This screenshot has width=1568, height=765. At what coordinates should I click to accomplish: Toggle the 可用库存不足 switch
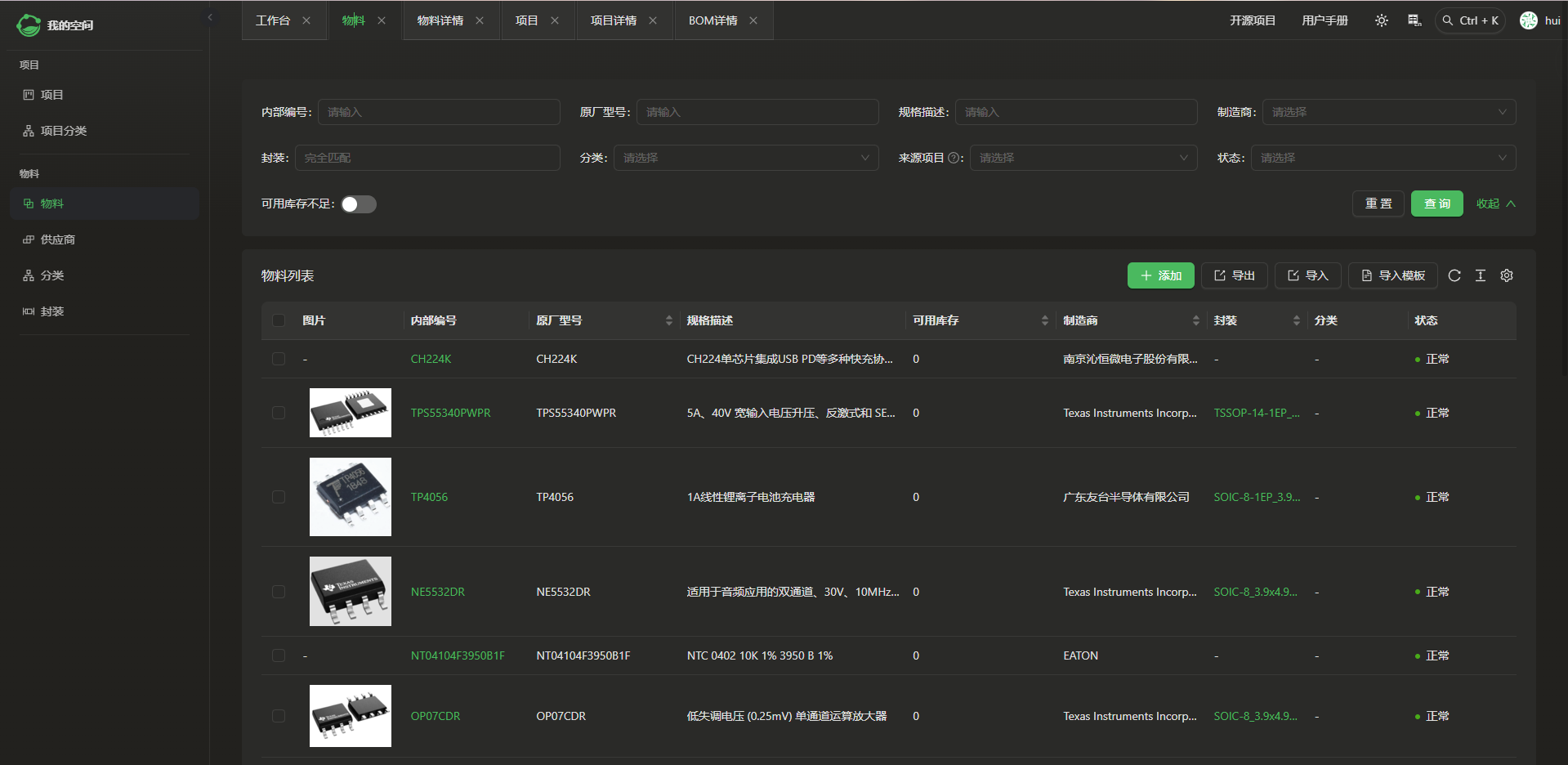point(359,204)
